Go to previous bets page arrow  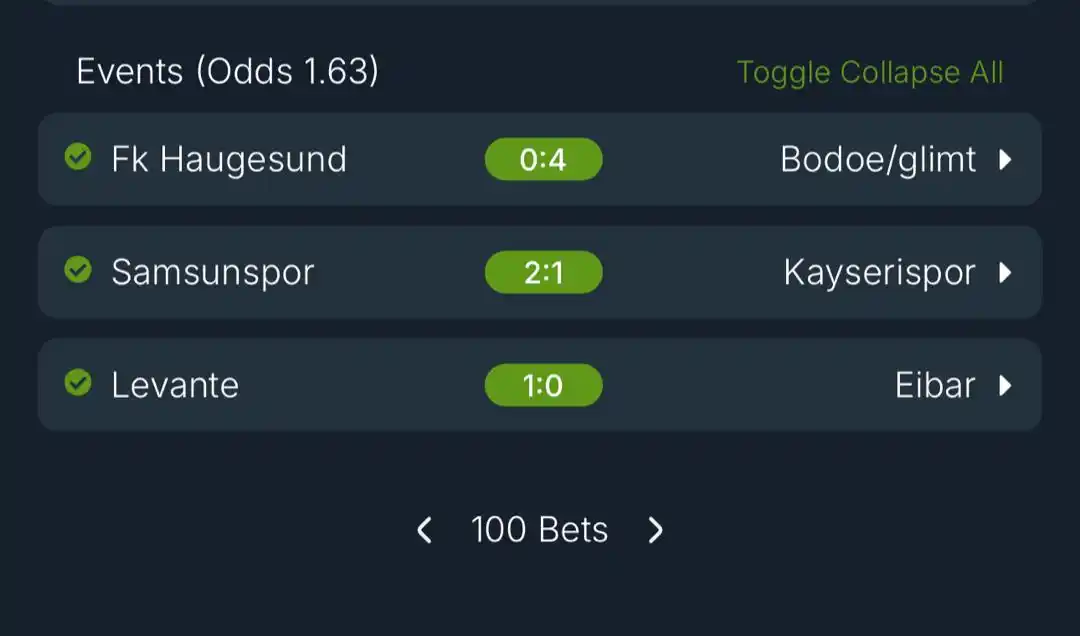pos(425,530)
